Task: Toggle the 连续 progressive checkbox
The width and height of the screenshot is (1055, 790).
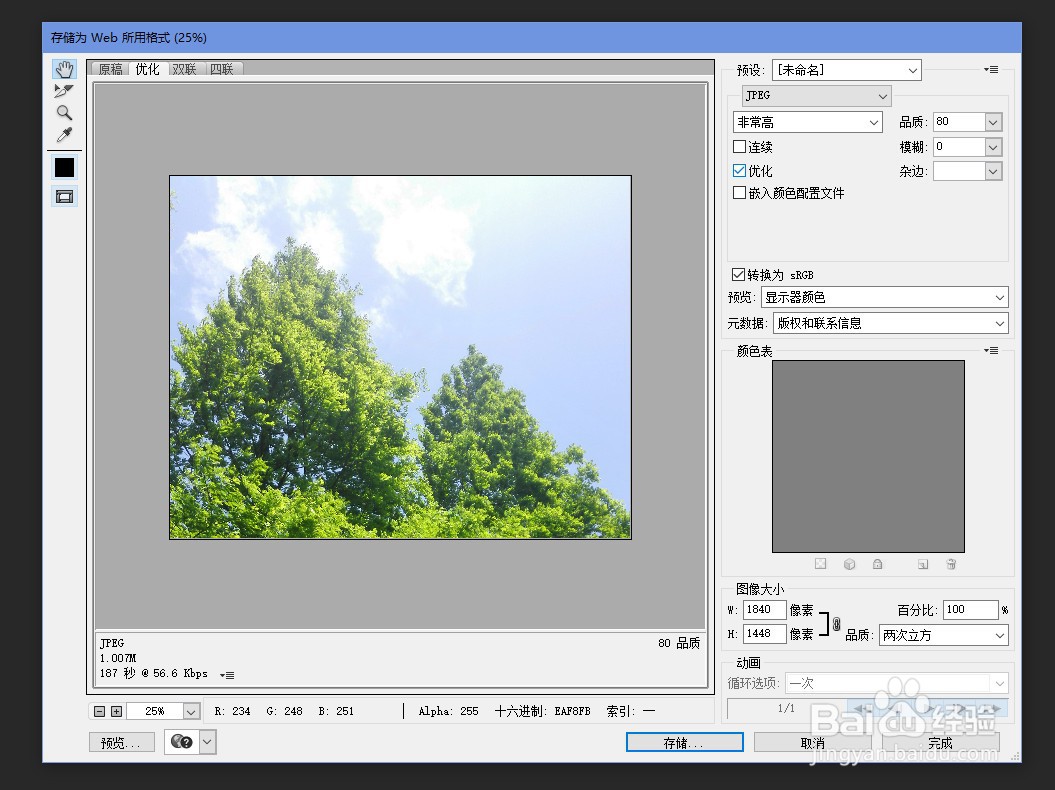Action: tap(739, 146)
